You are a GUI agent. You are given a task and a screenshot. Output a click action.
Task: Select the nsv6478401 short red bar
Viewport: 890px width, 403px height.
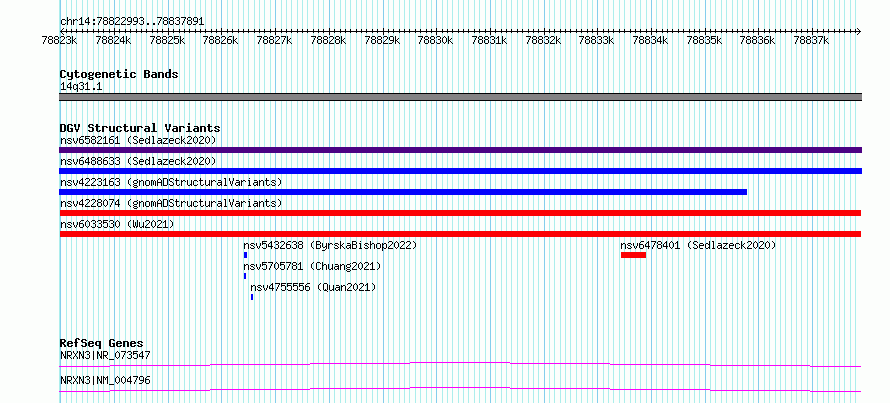click(x=633, y=255)
